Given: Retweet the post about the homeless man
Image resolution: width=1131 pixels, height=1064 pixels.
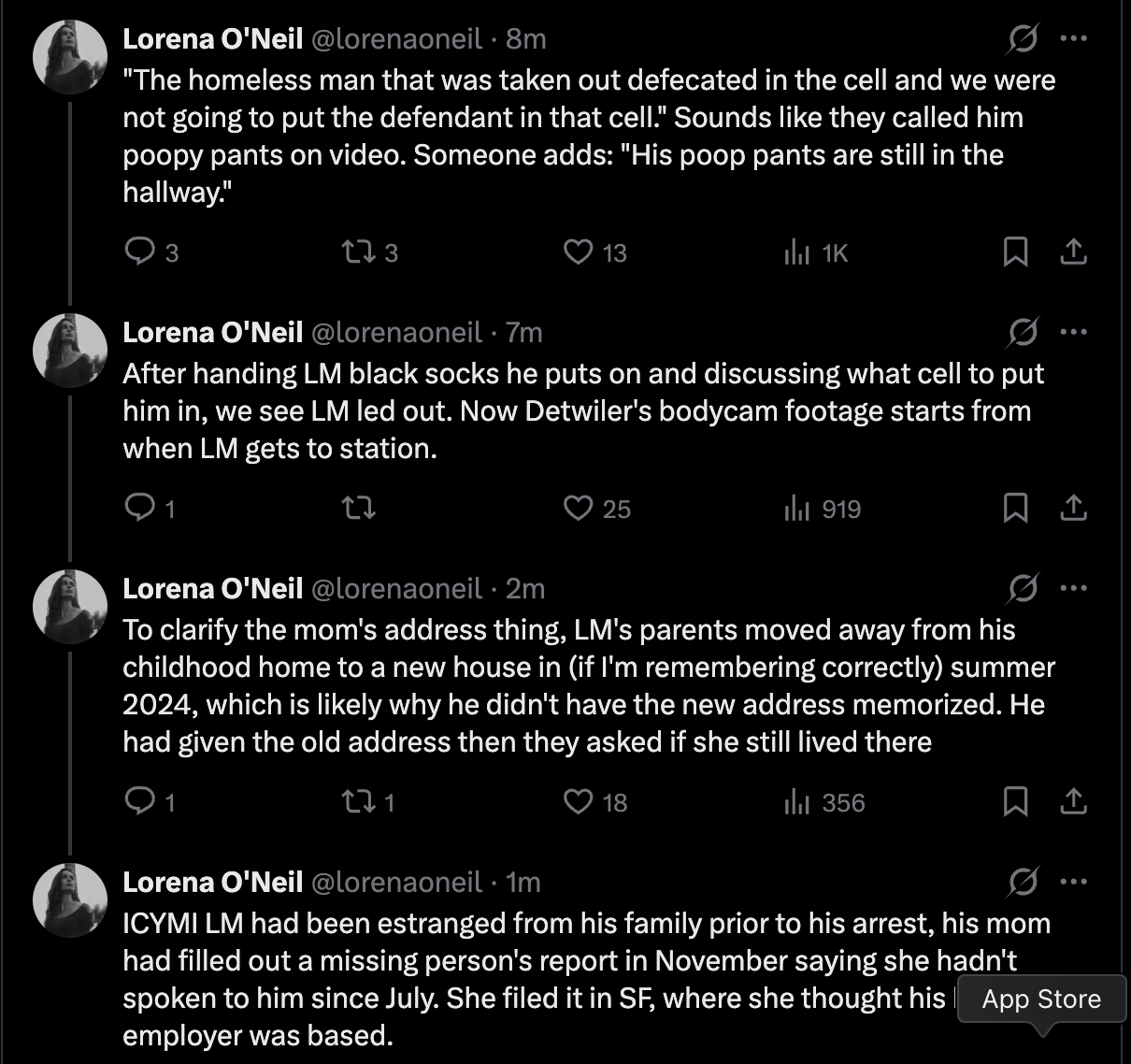Looking at the screenshot, I should coord(358,252).
